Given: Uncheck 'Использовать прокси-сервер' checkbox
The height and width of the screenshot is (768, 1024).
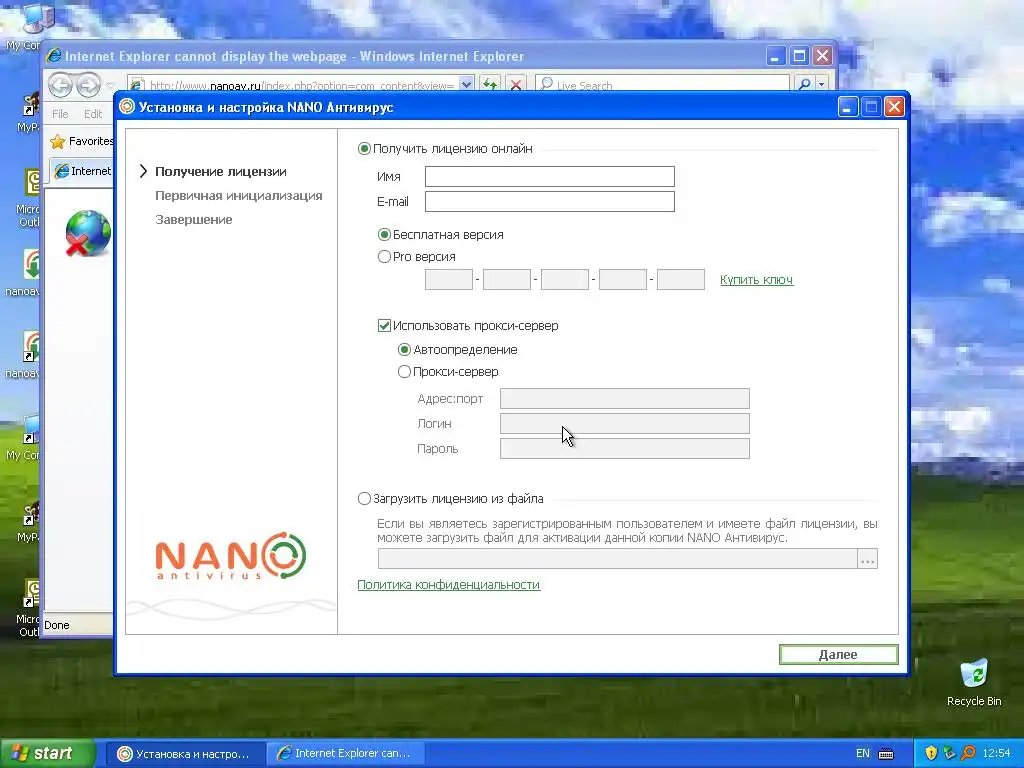Looking at the screenshot, I should click(x=385, y=325).
